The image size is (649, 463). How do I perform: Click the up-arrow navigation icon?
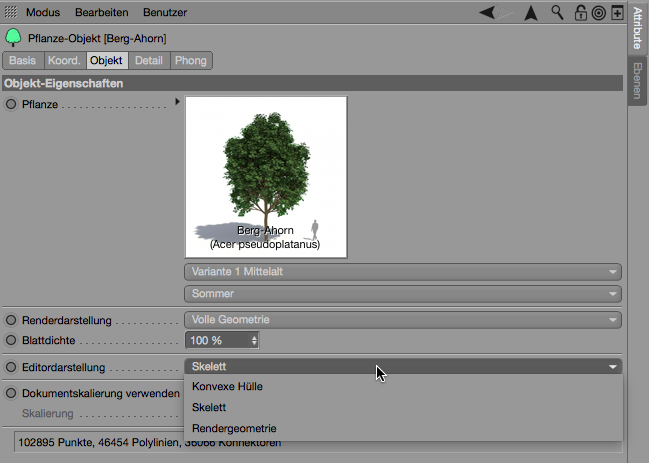pos(531,12)
